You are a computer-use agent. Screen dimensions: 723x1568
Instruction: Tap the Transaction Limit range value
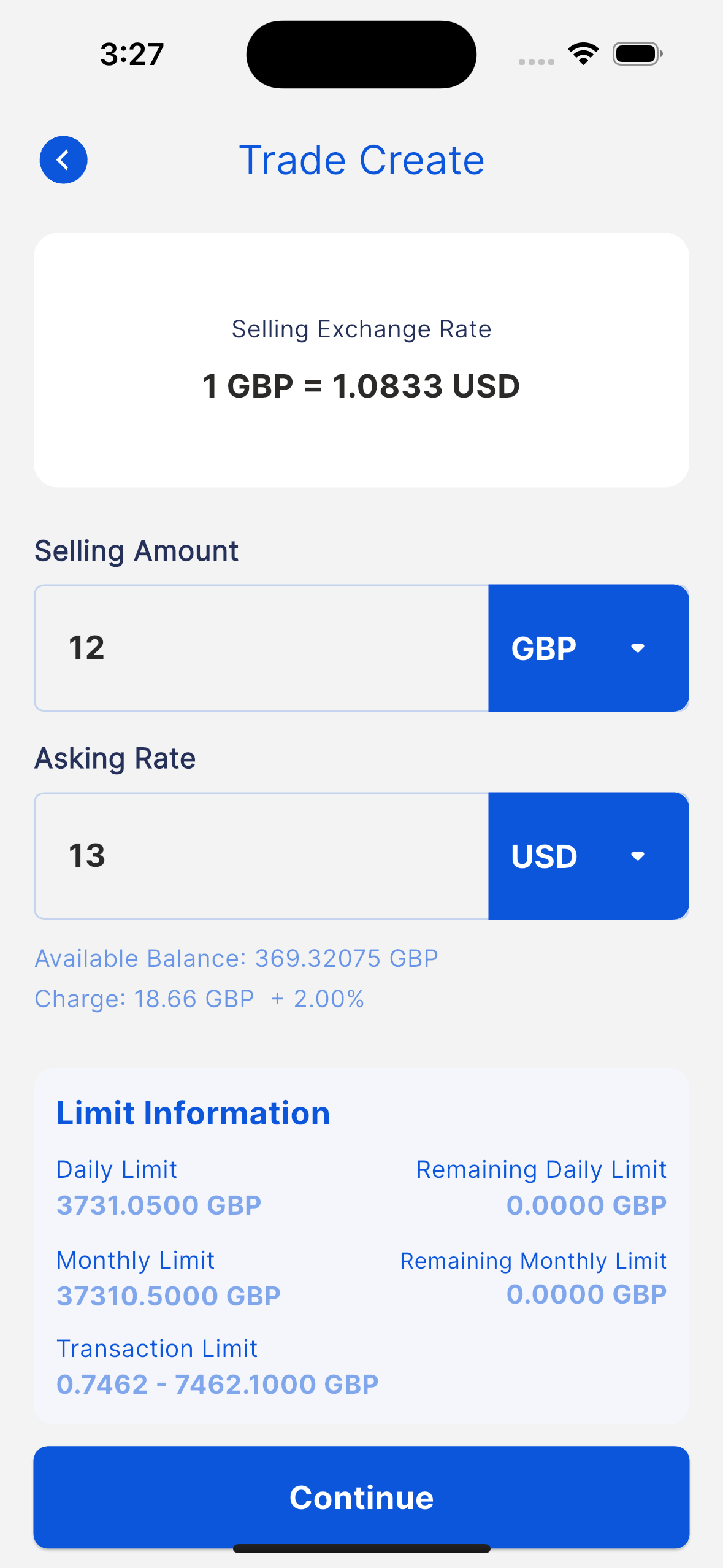[x=217, y=1385]
